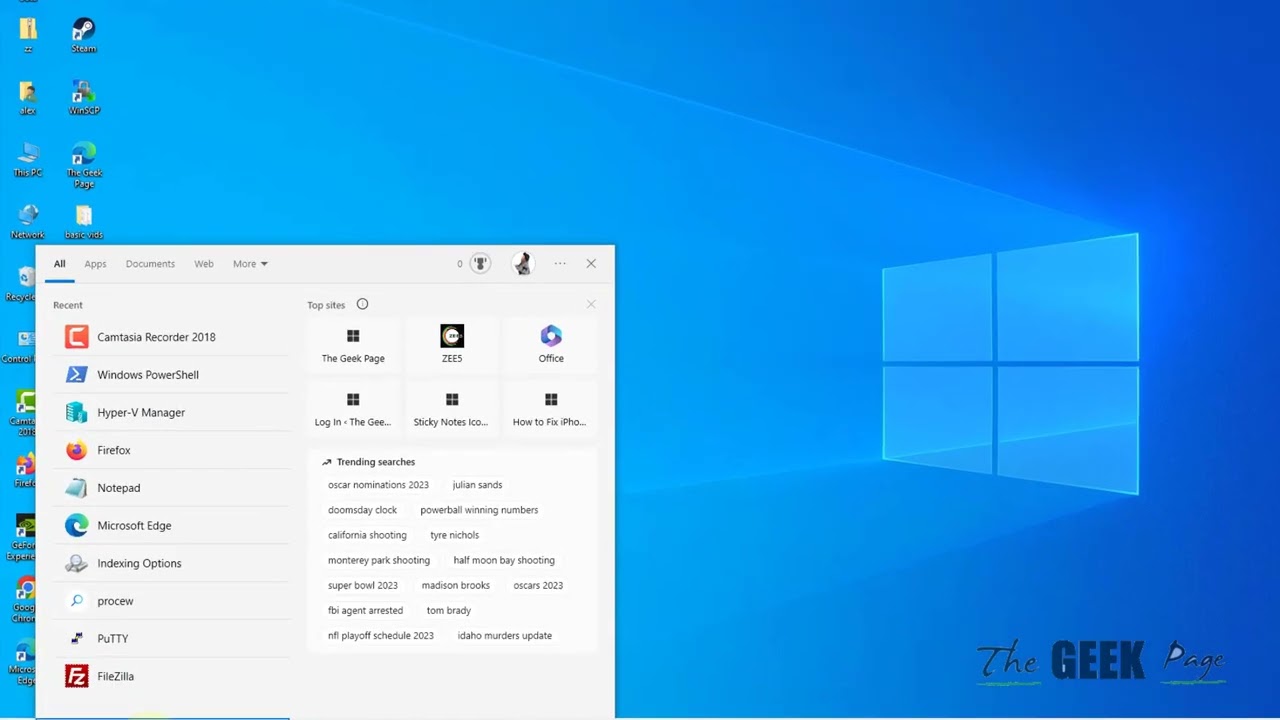1280x720 pixels.
Task: Expand the More filter dropdown
Action: [x=250, y=264]
